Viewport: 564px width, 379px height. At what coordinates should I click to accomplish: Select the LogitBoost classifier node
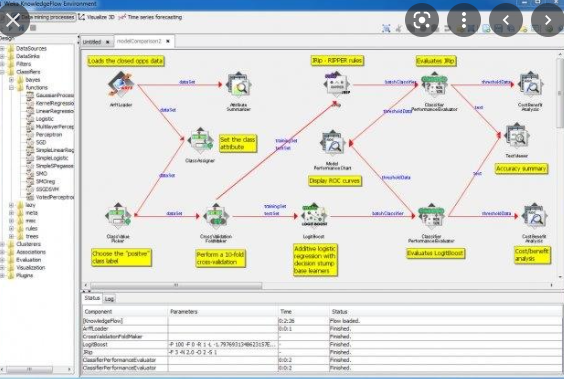click(314, 216)
